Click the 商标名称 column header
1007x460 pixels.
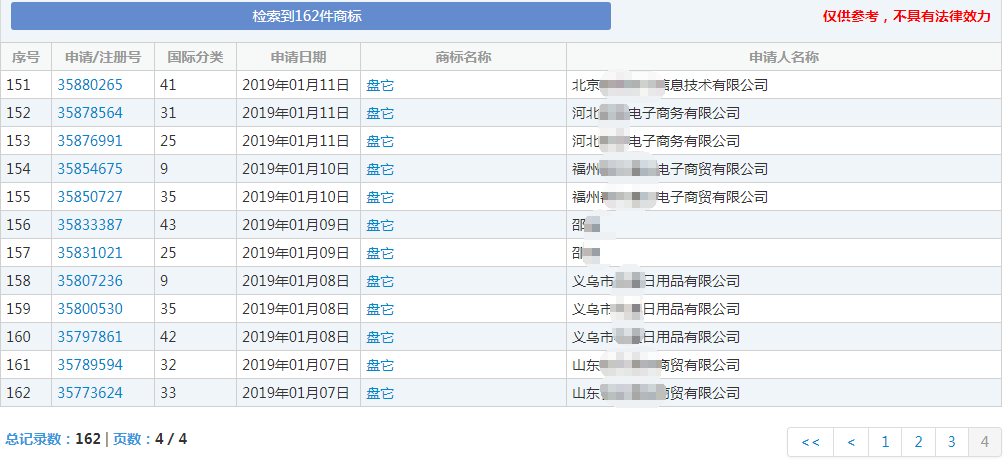pos(463,57)
